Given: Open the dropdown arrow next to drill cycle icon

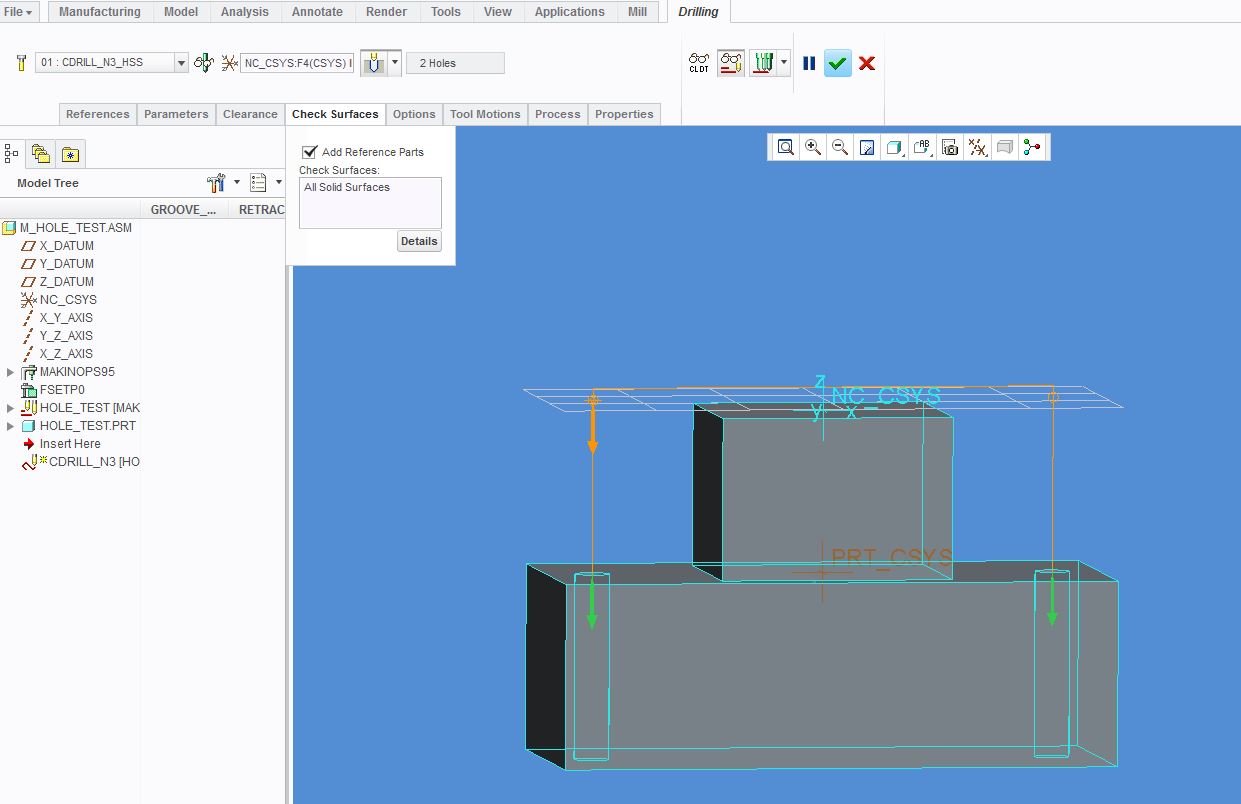Looking at the screenshot, I should click(x=395, y=63).
